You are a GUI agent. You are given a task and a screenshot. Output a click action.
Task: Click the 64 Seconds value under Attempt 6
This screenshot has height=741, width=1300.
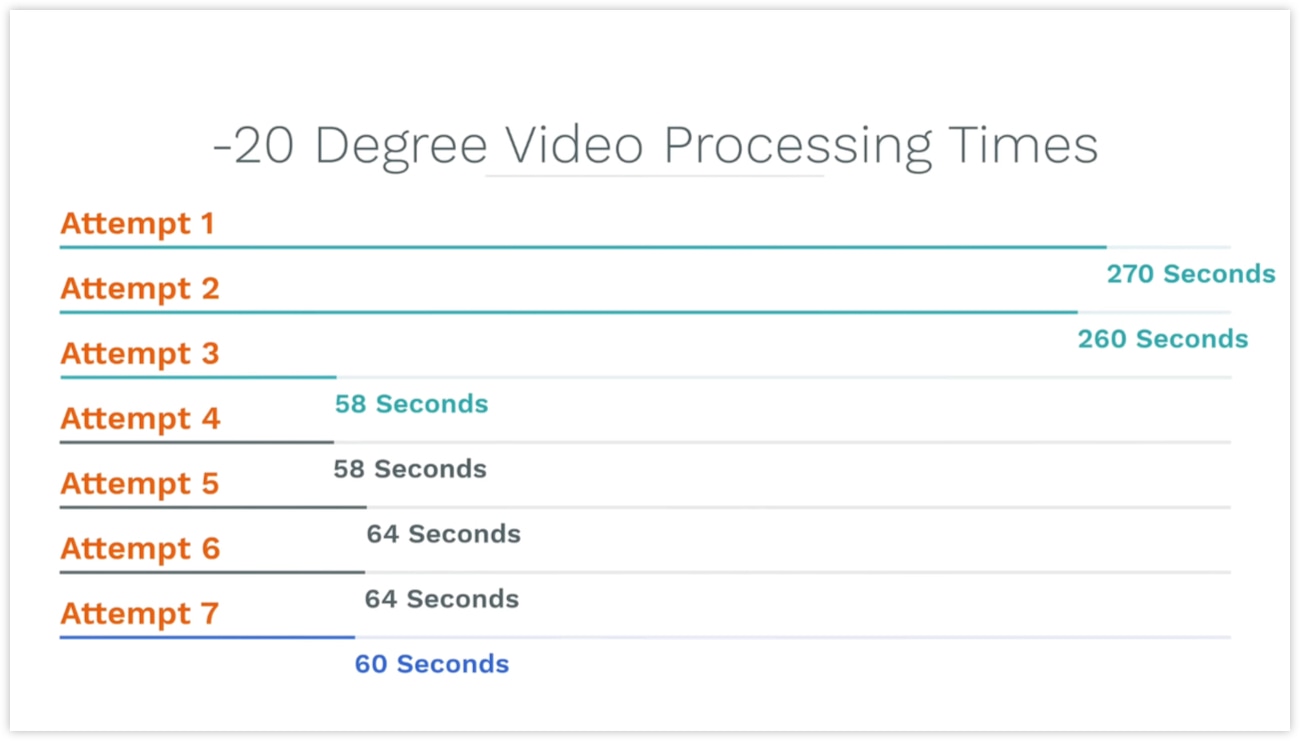click(x=442, y=599)
